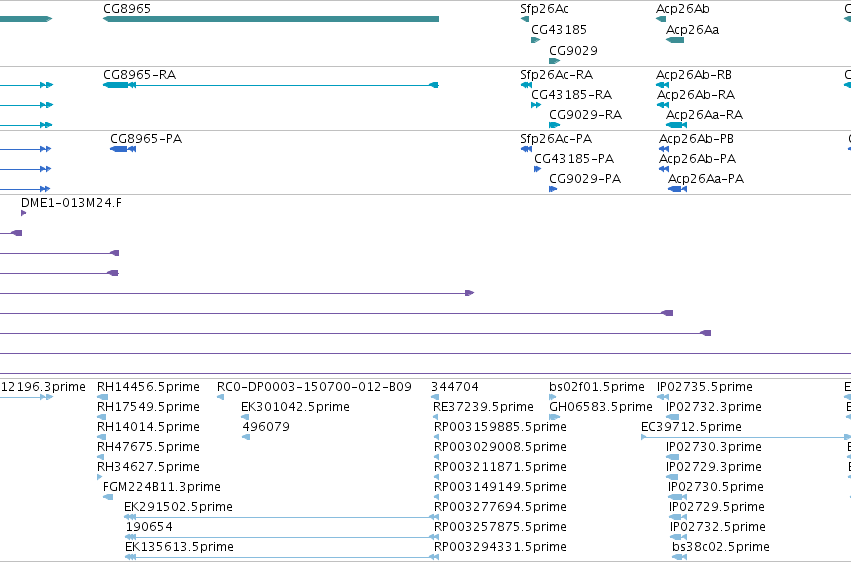This screenshot has height=562, width=851.
Task: Select the IP02730.5prime EST
Action: point(677,497)
